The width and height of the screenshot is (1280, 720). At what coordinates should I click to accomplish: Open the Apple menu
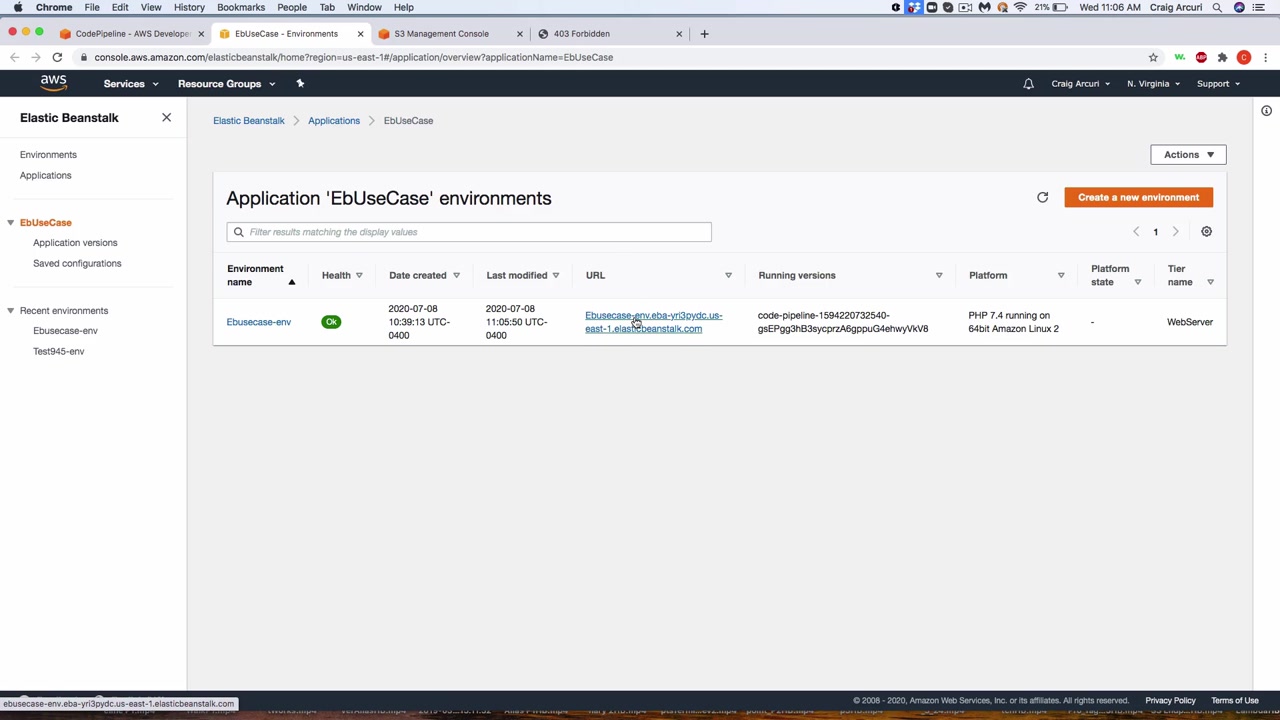[x=18, y=7]
